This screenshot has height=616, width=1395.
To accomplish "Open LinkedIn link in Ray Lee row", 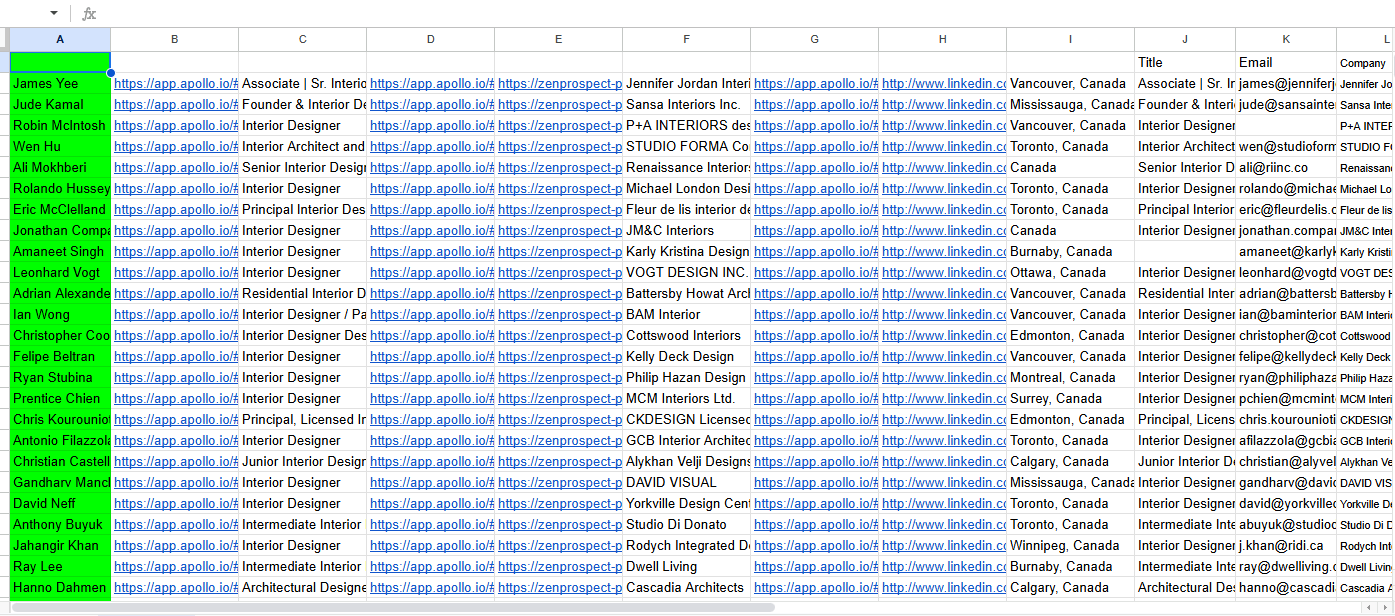I will coord(943,566).
